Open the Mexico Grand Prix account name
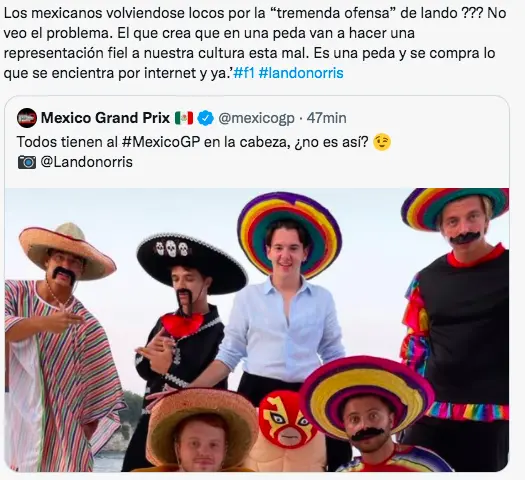The image size is (525, 480). point(105,118)
